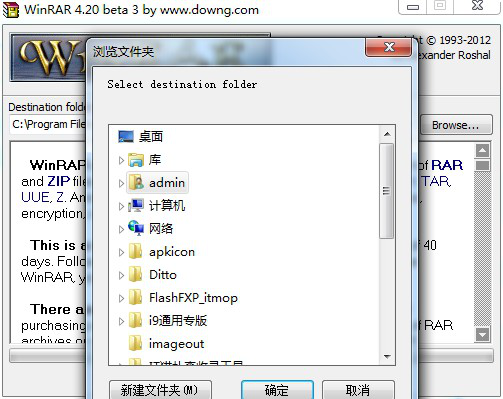Select the admin label in folder tree
This screenshot has height=399, width=503.
(x=167, y=183)
